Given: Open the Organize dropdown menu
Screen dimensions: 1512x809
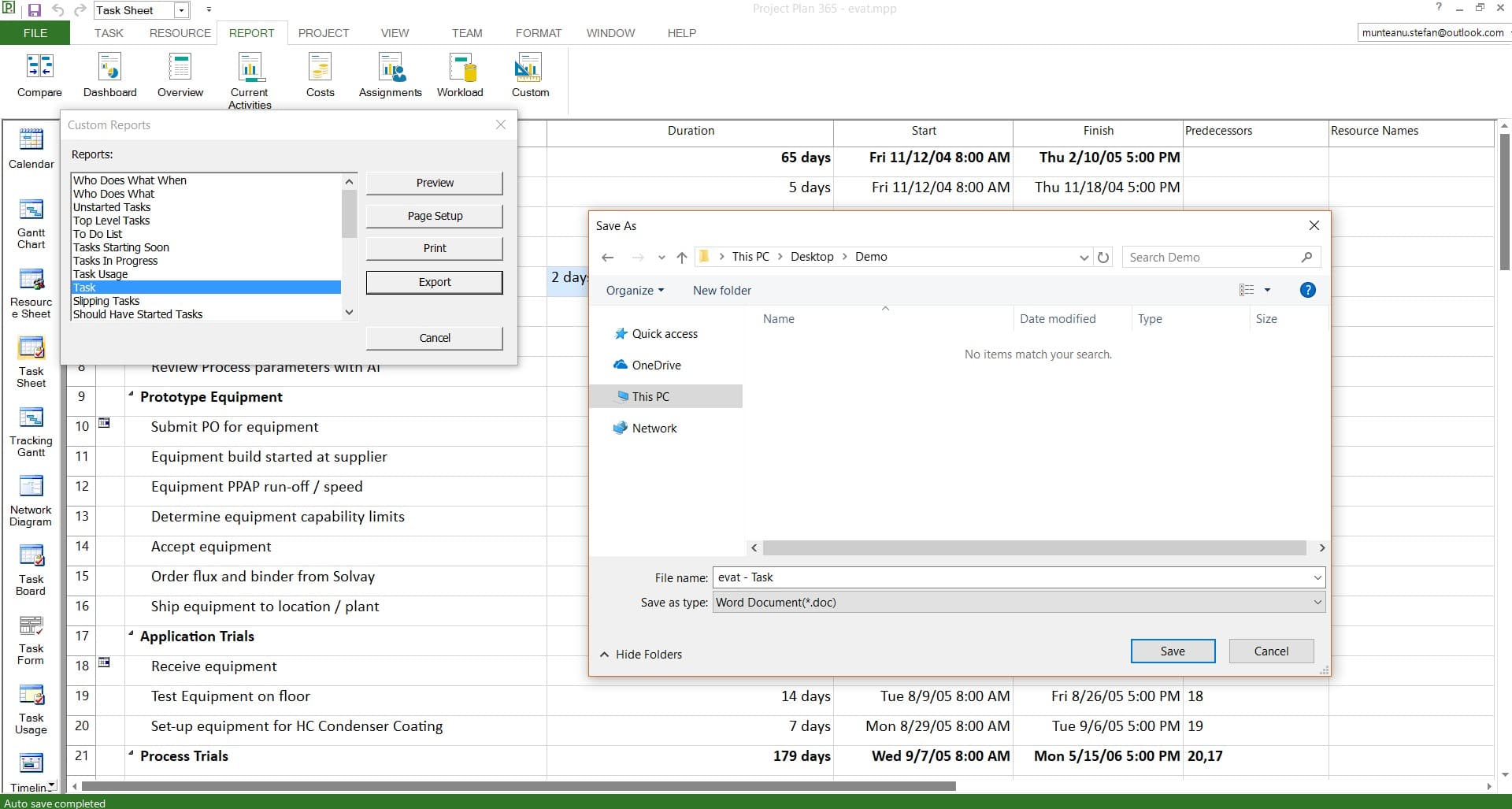Looking at the screenshot, I should coord(634,290).
